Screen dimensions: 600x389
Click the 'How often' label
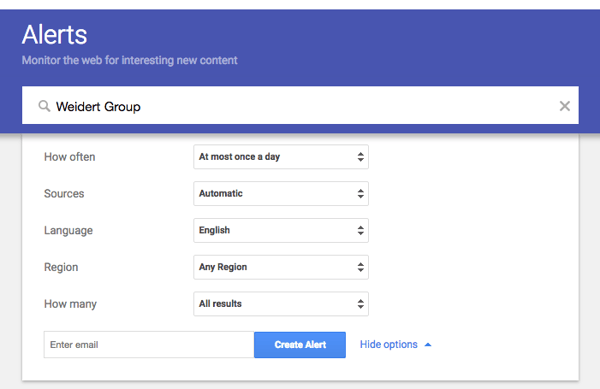pos(70,157)
